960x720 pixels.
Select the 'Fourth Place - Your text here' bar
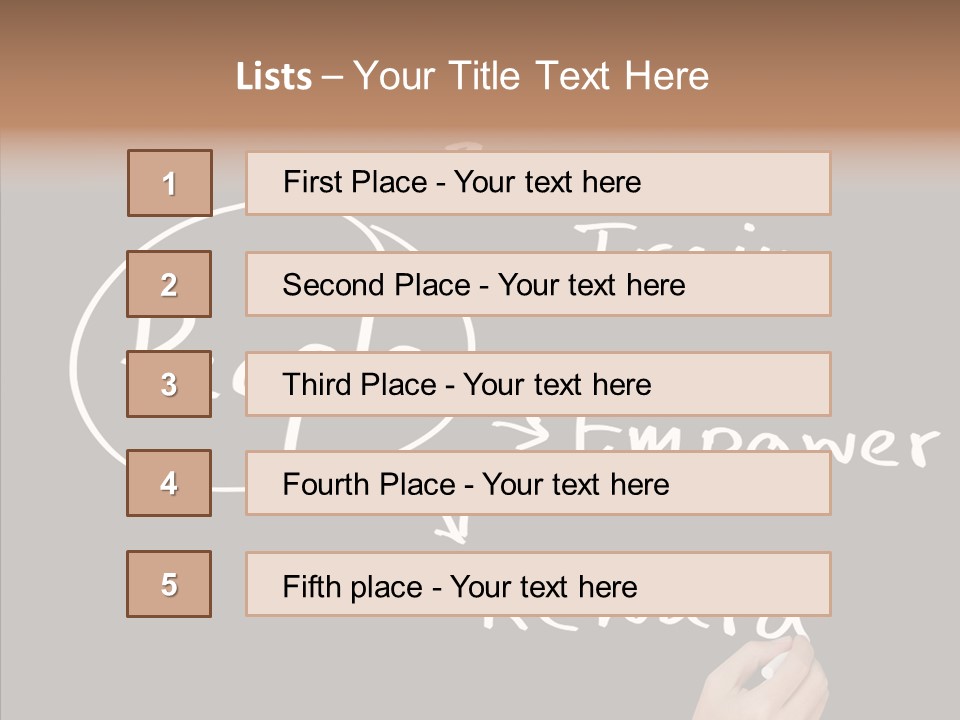point(538,483)
